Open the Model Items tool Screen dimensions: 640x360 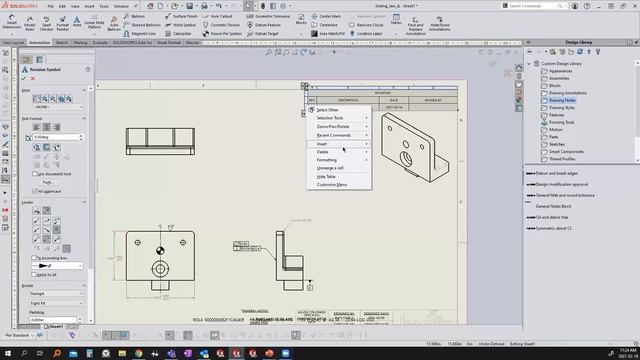29,24
